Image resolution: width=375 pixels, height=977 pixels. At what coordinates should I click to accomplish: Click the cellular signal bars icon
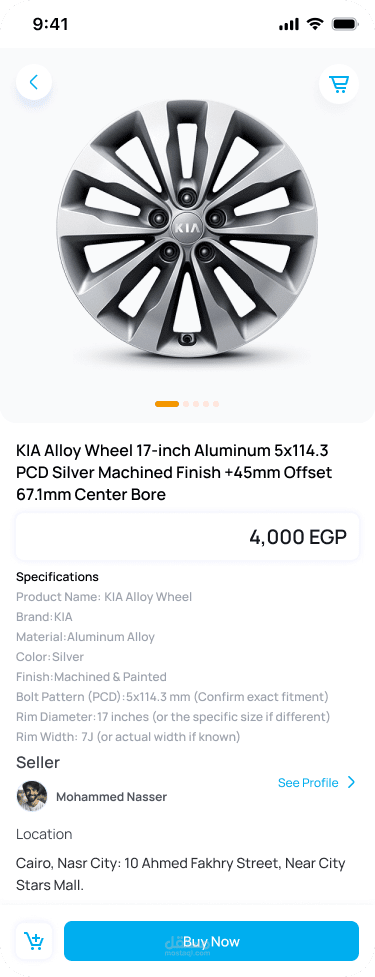pos(289,25)
